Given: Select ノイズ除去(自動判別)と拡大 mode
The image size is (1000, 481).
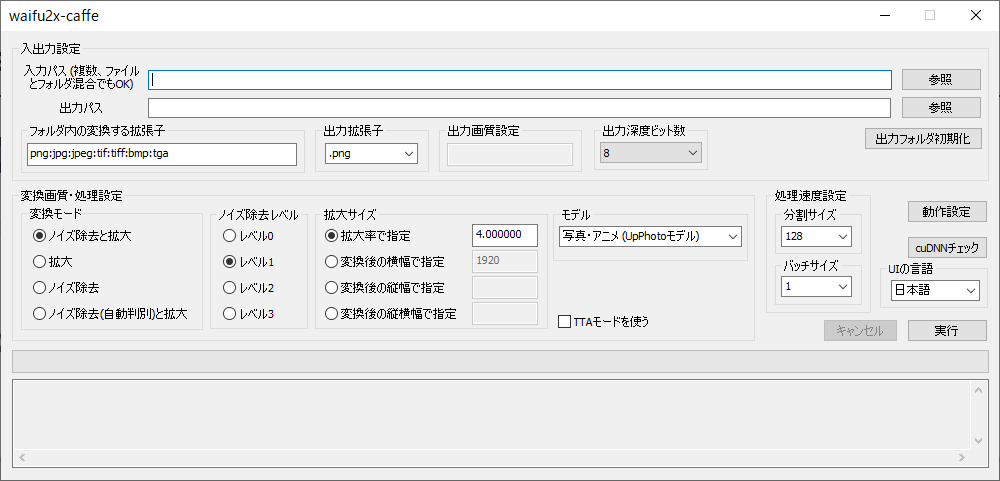Looking at the screenshot, I should tap(110, 314).
